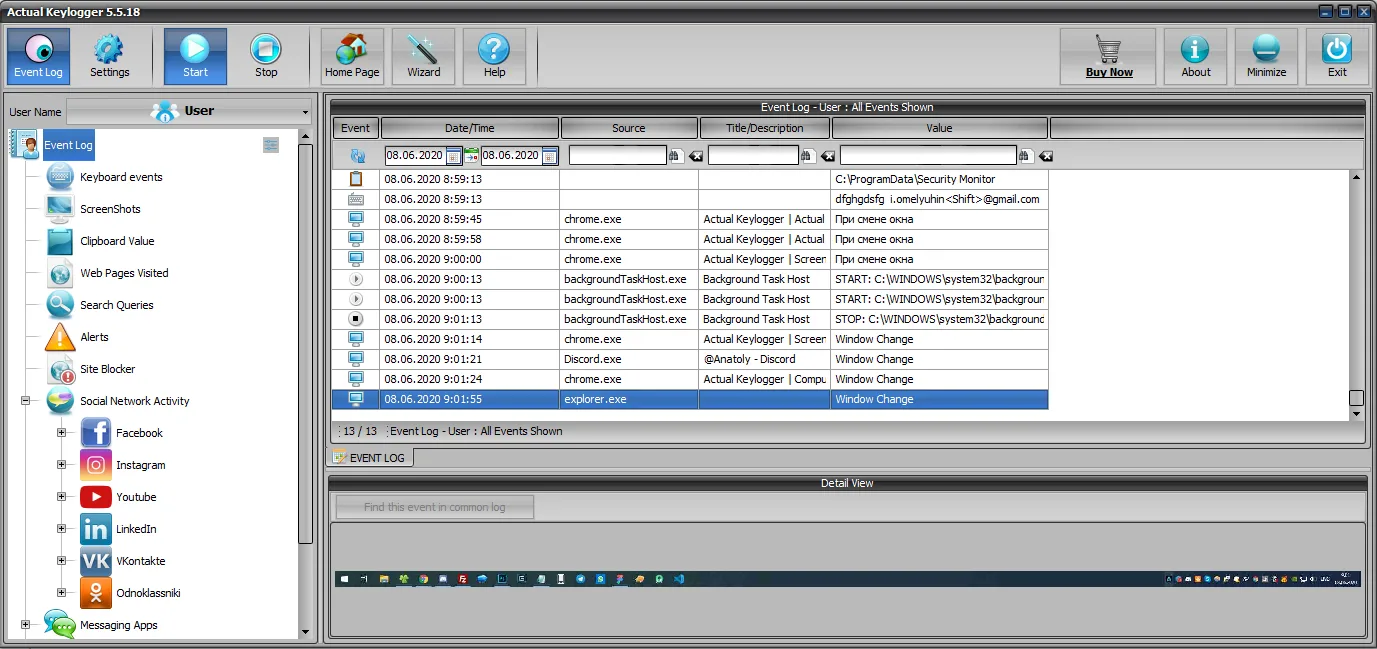Click the Help question mark icon
The width and height of the screenshot is (1377, 649).
click(x=494, y=56)
